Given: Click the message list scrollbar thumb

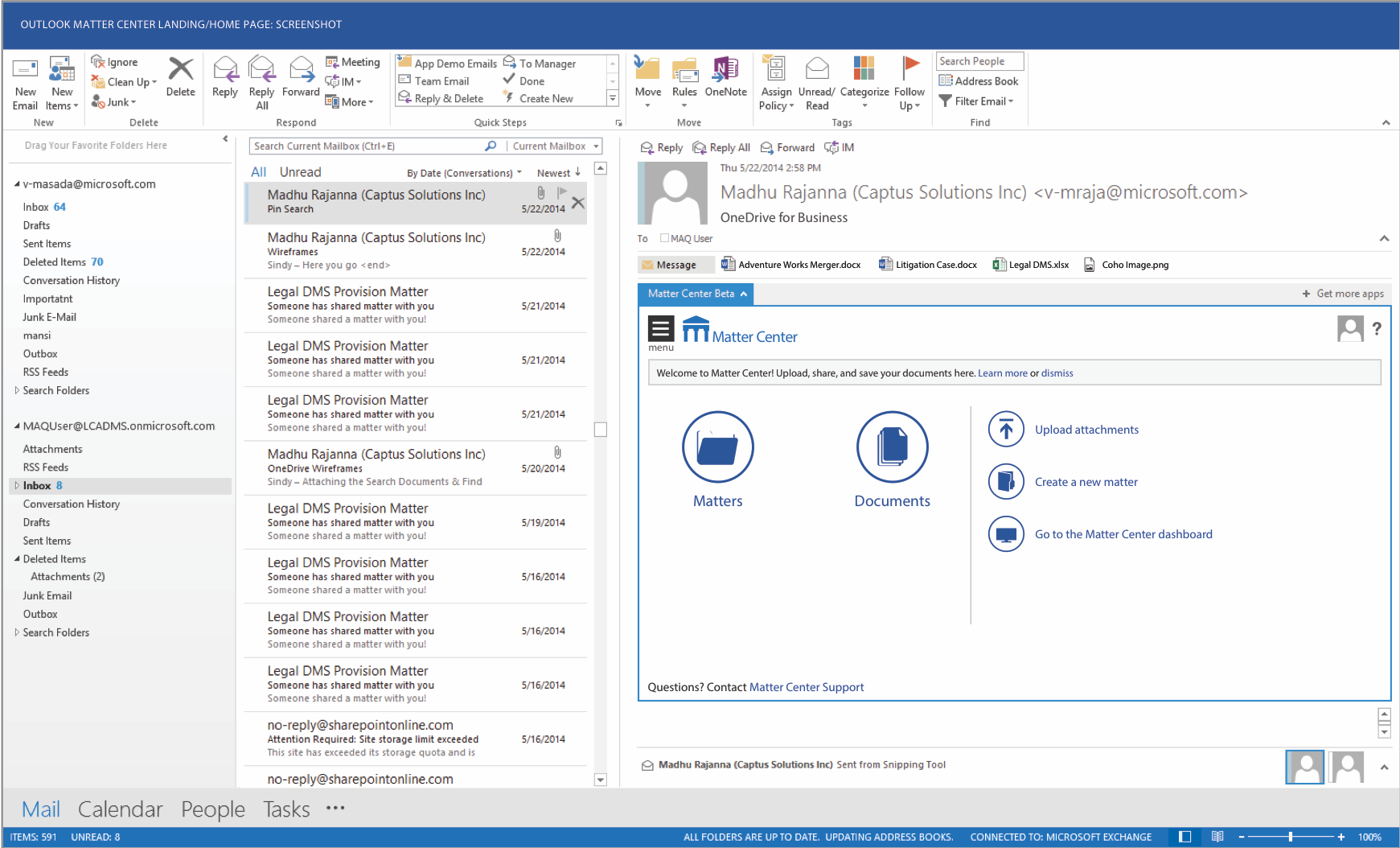Looking at the screenshot, I should point(600,430).
